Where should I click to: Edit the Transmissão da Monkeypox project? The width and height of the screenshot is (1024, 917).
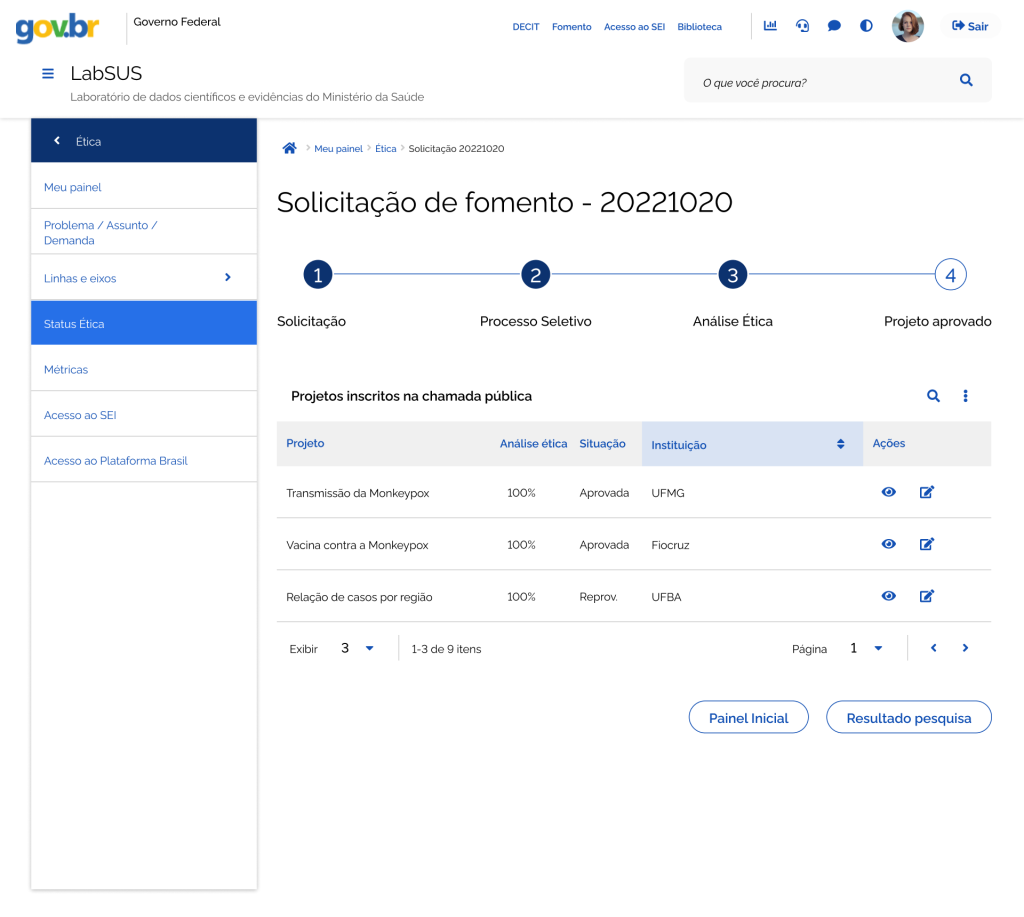pos(926,492)
